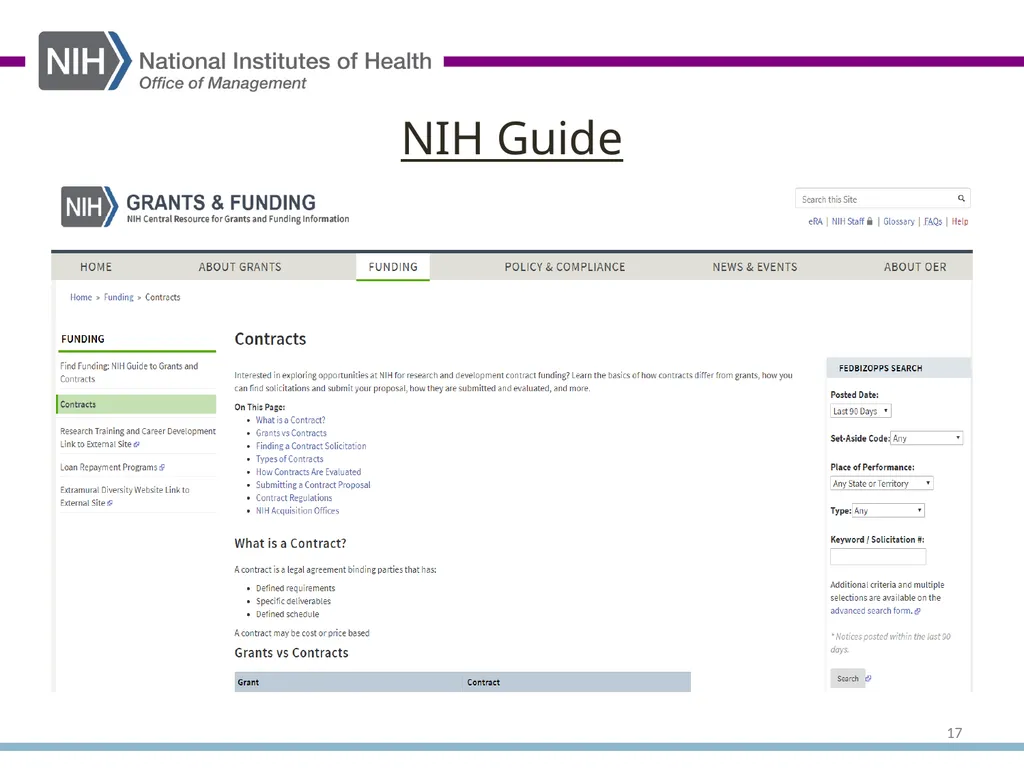Jump to Grants vs Contracts link
The width and height of the screenshot is (1024, 768).
point(291,433)
